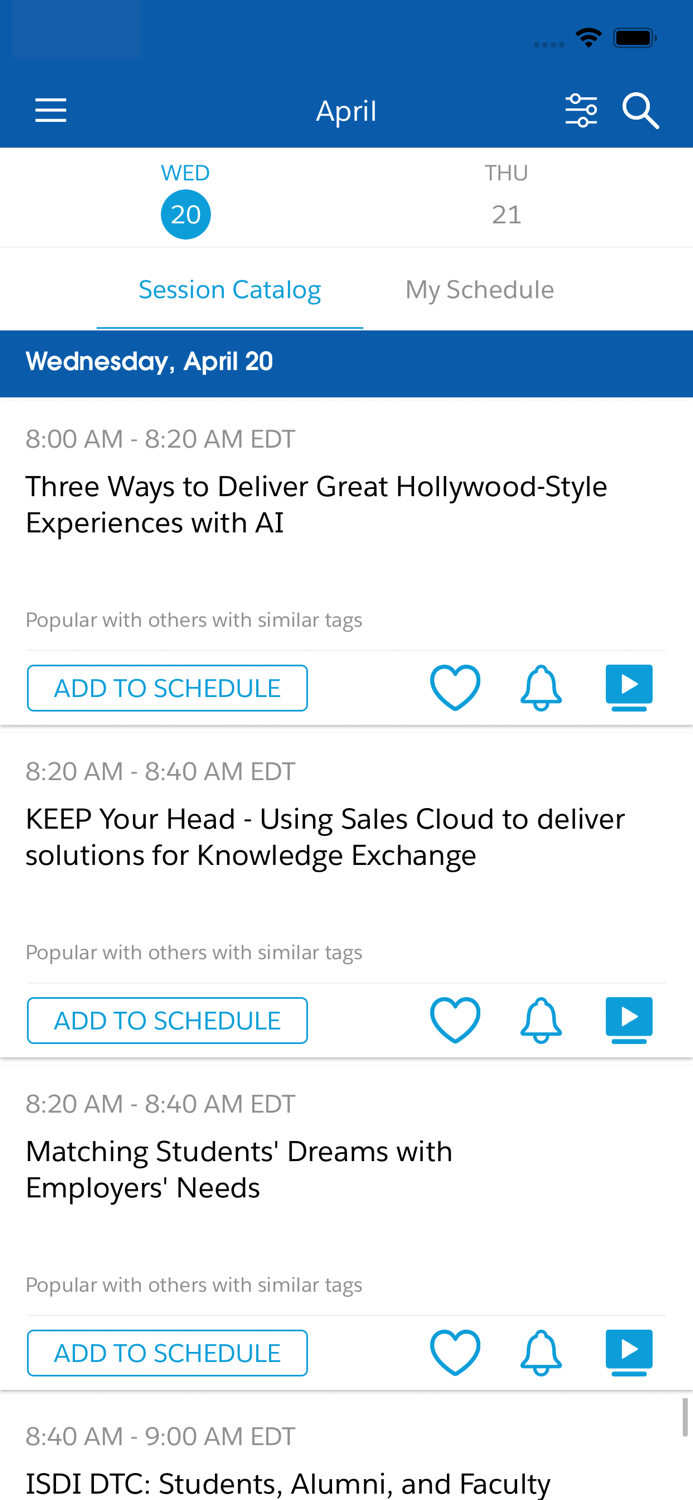Screen dimensions: 693x1500
Task: Open the session filter options
Action: coord(578,110)
